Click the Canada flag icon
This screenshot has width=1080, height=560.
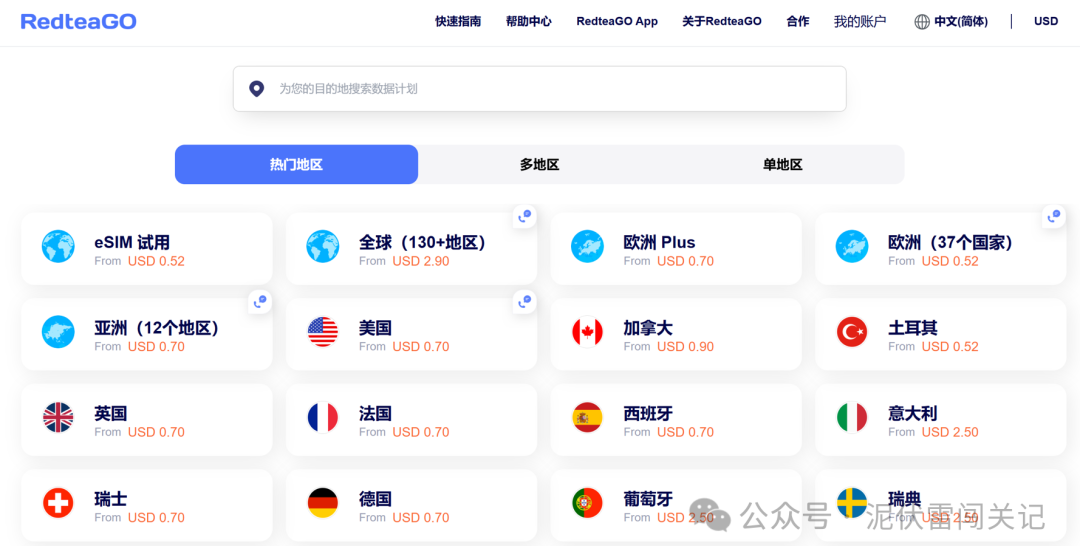(588, 331)
